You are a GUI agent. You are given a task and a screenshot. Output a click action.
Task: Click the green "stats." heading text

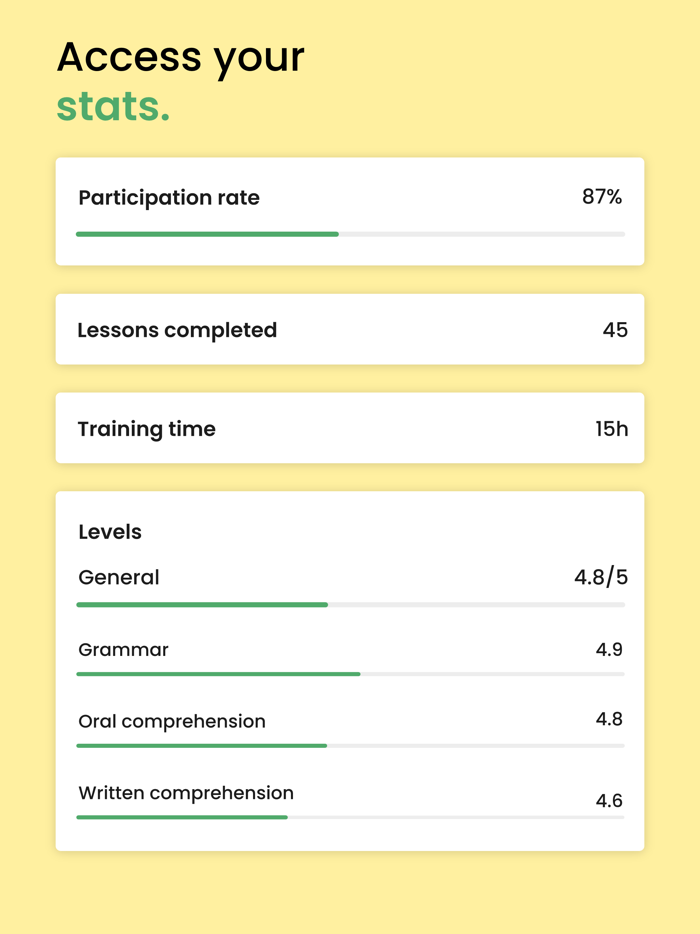[x=113, y=107]
